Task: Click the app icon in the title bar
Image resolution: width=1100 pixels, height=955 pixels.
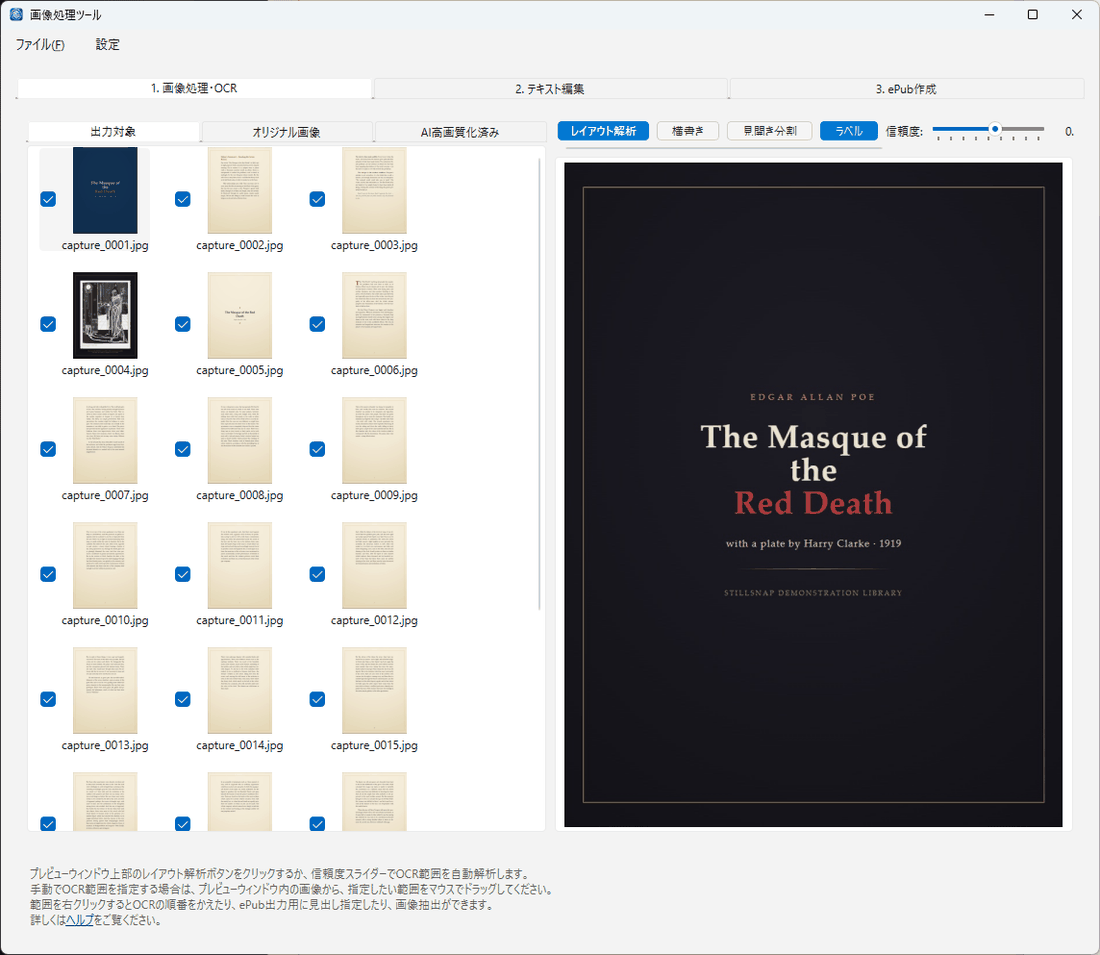Action: point(16,14)
